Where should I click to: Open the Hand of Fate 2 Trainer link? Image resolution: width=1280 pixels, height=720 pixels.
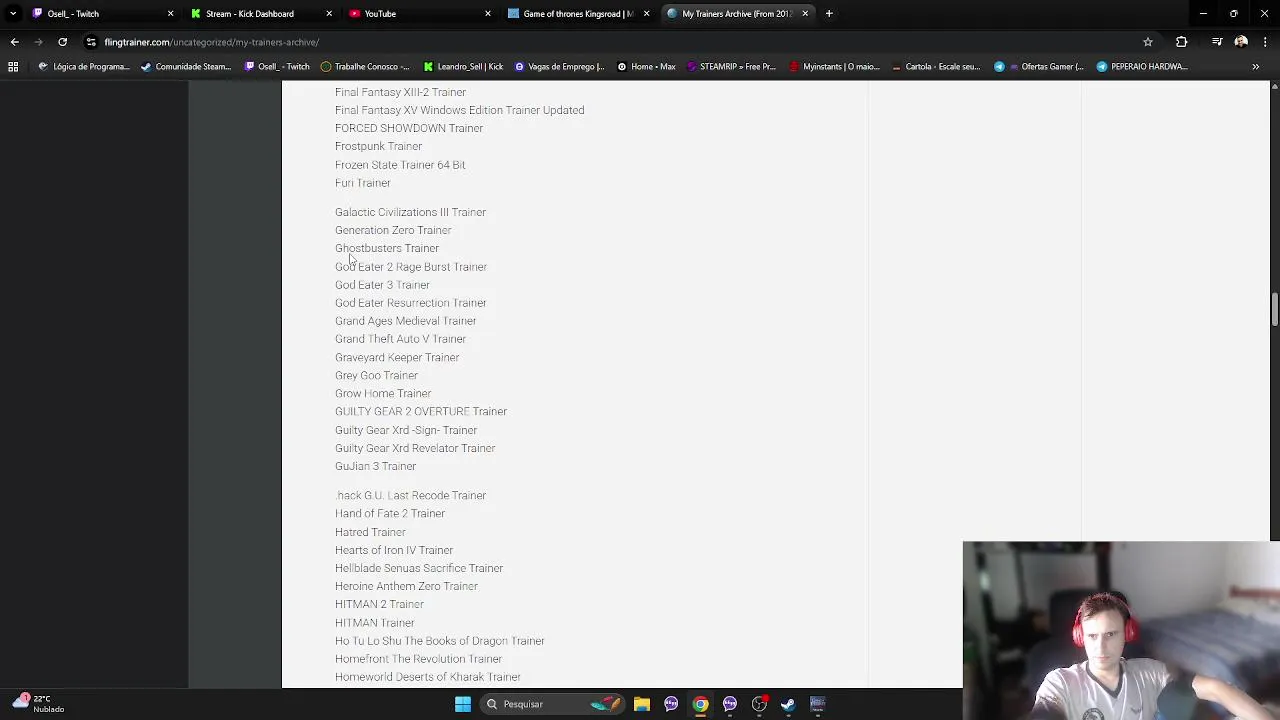pyautogui.click(x=390, y=513)
